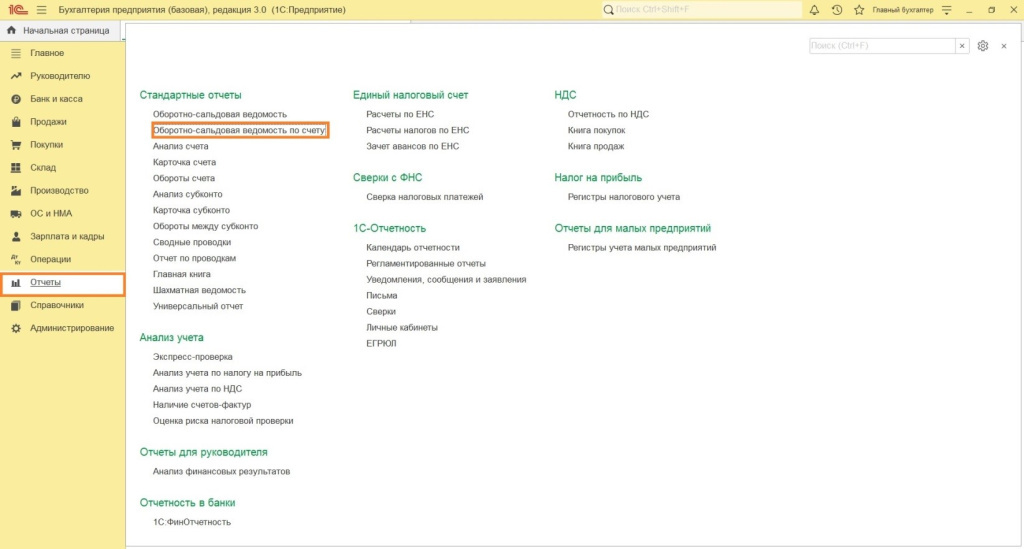Click the Отчеты bar chart icon
Image resolution: width=1024 pixels, height=549 pixels.
tap(16, 283)
